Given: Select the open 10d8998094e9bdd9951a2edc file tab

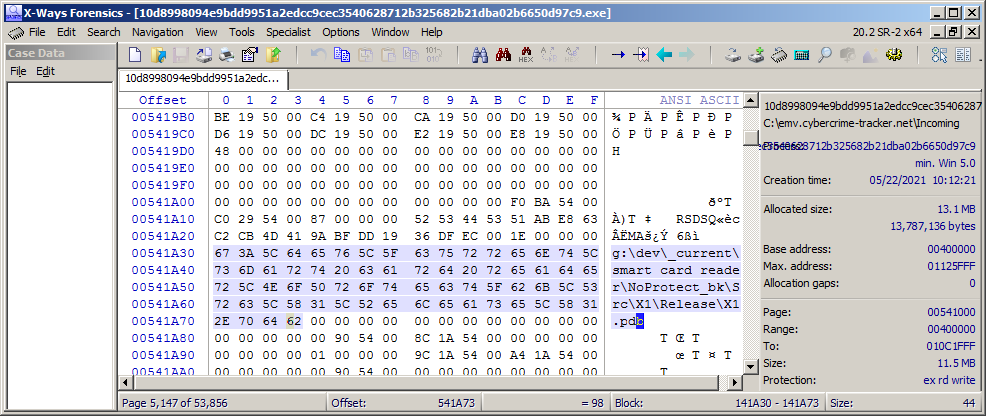Looking at the screenshot, I should point(202,78).
